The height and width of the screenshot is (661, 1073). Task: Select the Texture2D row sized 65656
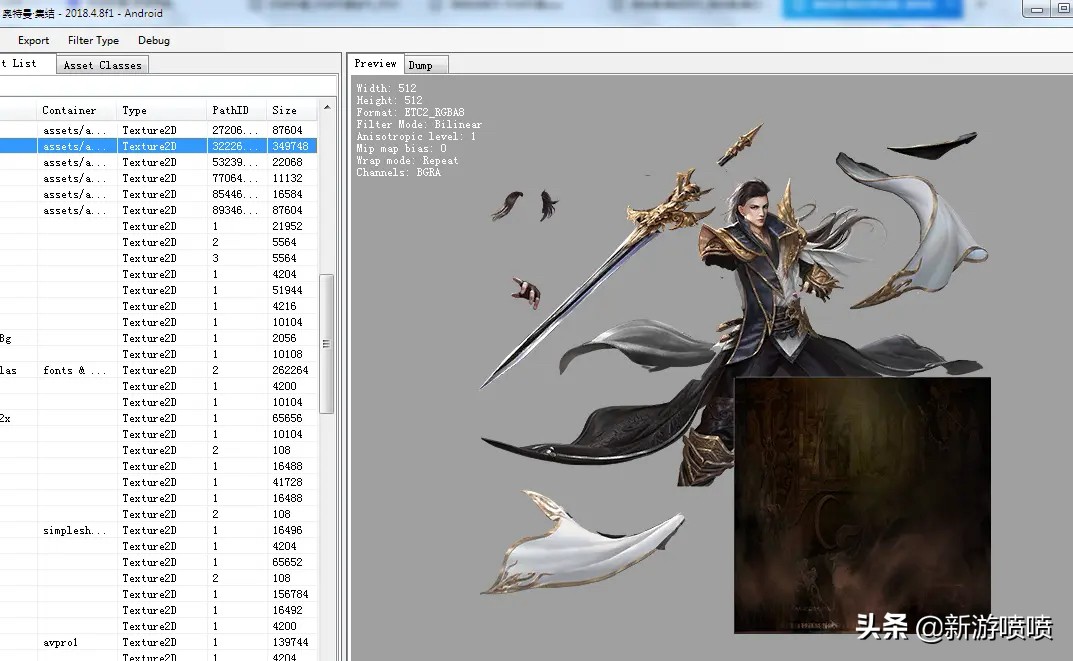point(159,418)
